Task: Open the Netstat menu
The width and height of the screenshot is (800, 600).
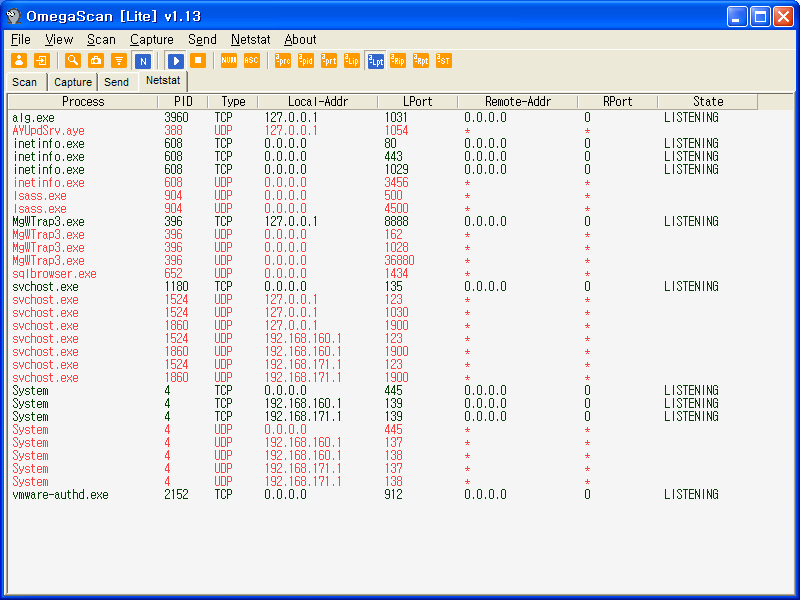Action: pos(250,40)
